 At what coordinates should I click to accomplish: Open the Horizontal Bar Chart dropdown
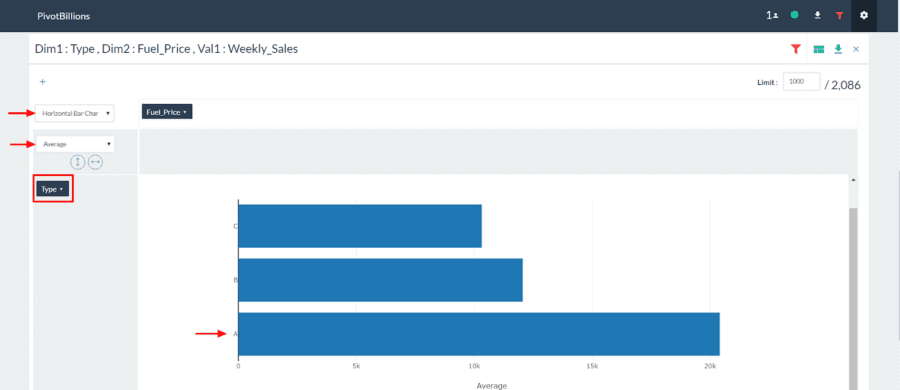pyautogui.click(x=75, y=113)
